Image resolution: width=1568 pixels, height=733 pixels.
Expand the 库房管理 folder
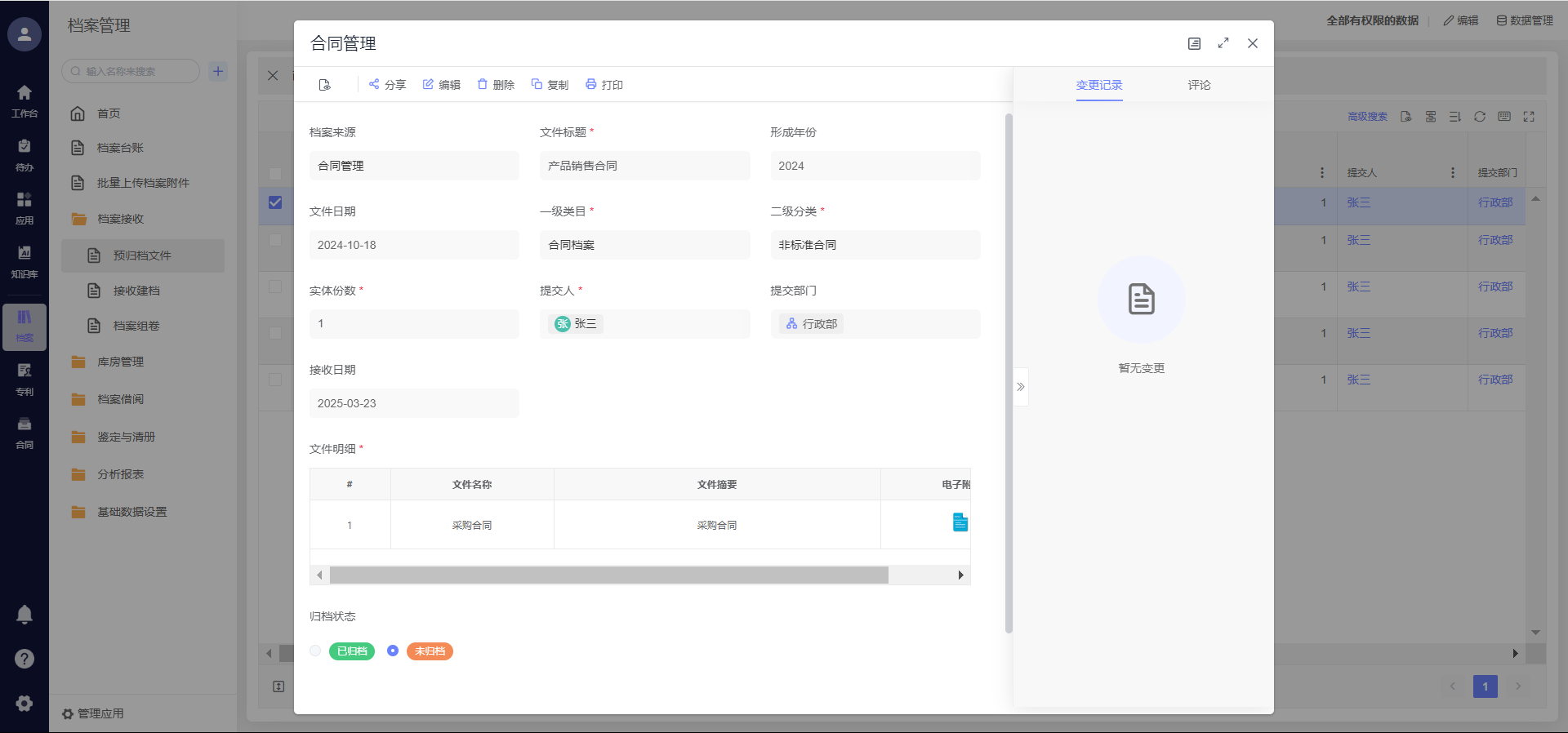[120, 362]
